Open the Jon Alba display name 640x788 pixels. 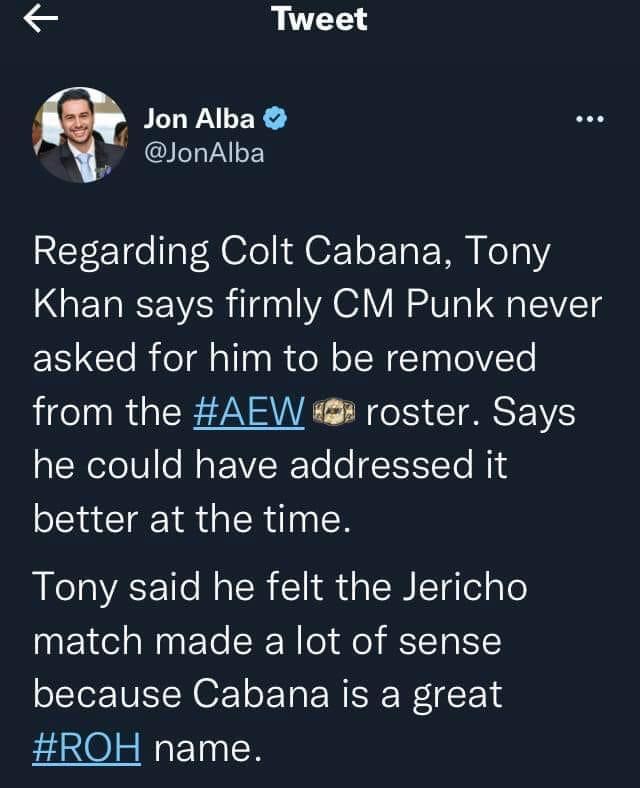[x=199, y=120]
